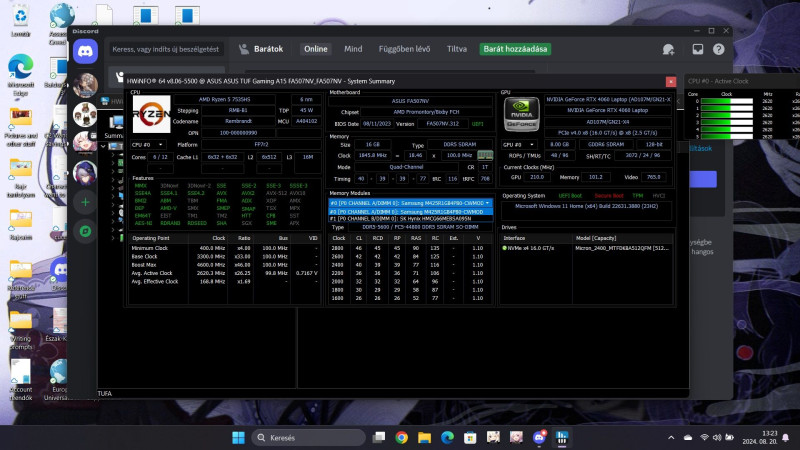Click the Core 3 clock bar
Screen dimensions: 800x450
[727, 122]
